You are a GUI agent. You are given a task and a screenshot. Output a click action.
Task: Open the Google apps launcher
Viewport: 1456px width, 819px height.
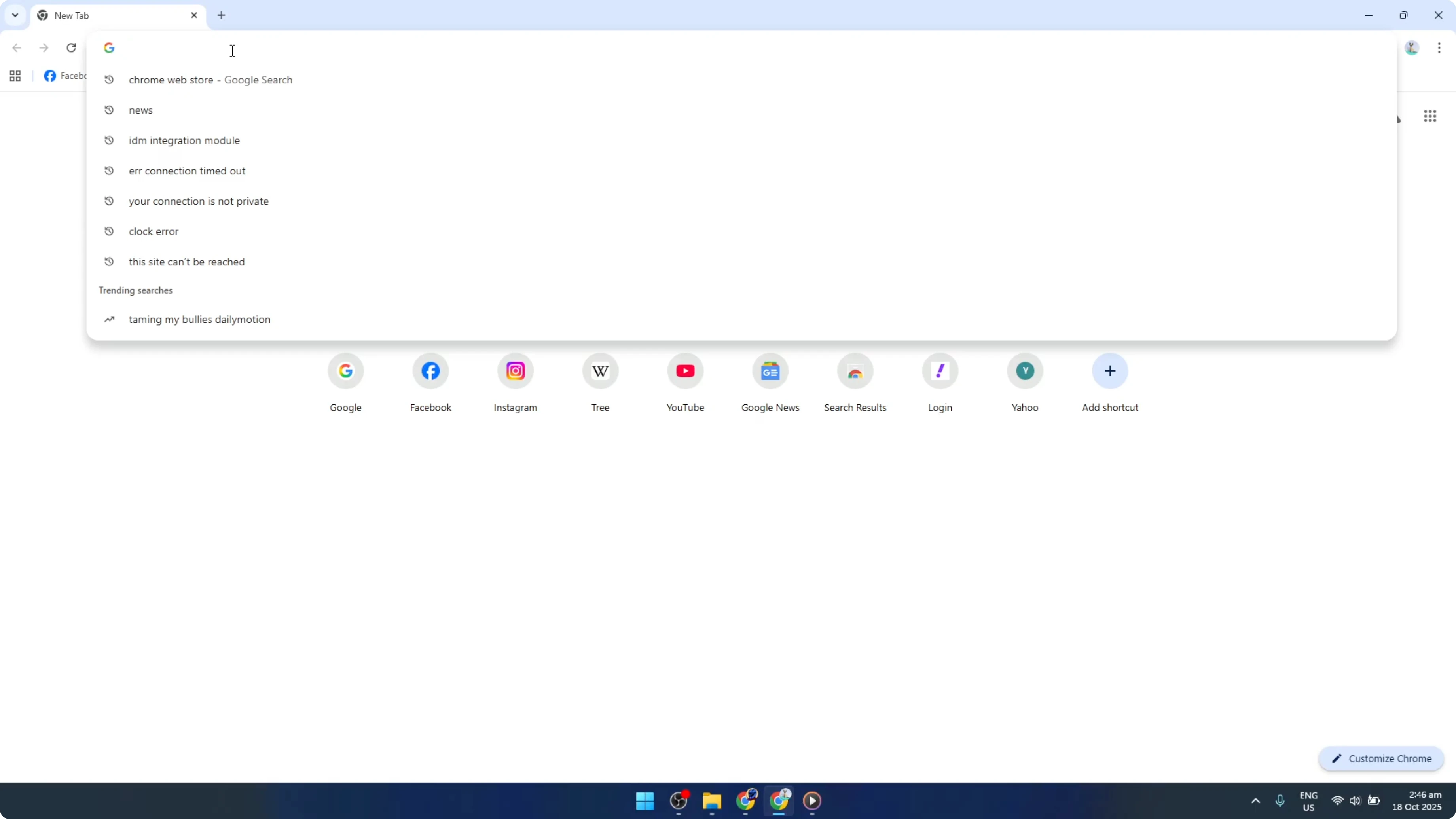pos(1430,116)
